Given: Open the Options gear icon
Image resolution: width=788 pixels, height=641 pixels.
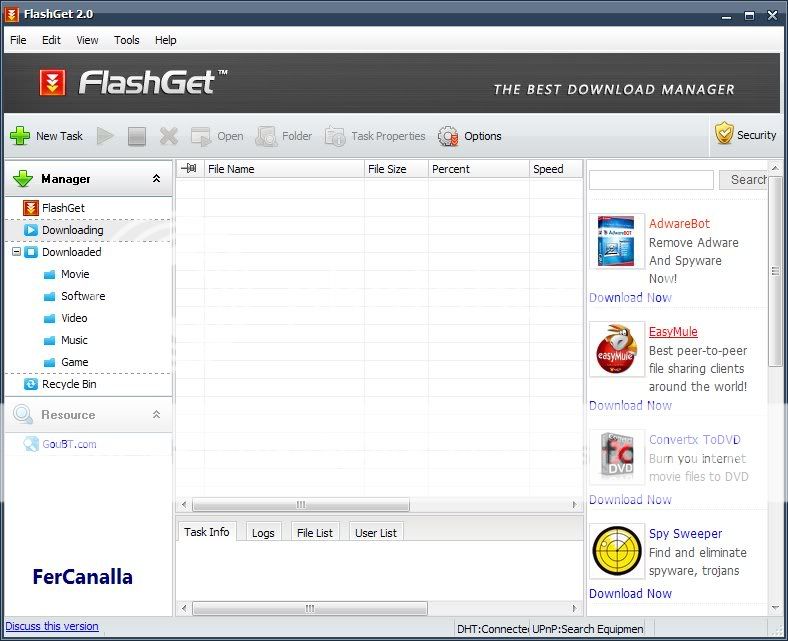Looking at the screenshot, I should click(x=448, y=136).
